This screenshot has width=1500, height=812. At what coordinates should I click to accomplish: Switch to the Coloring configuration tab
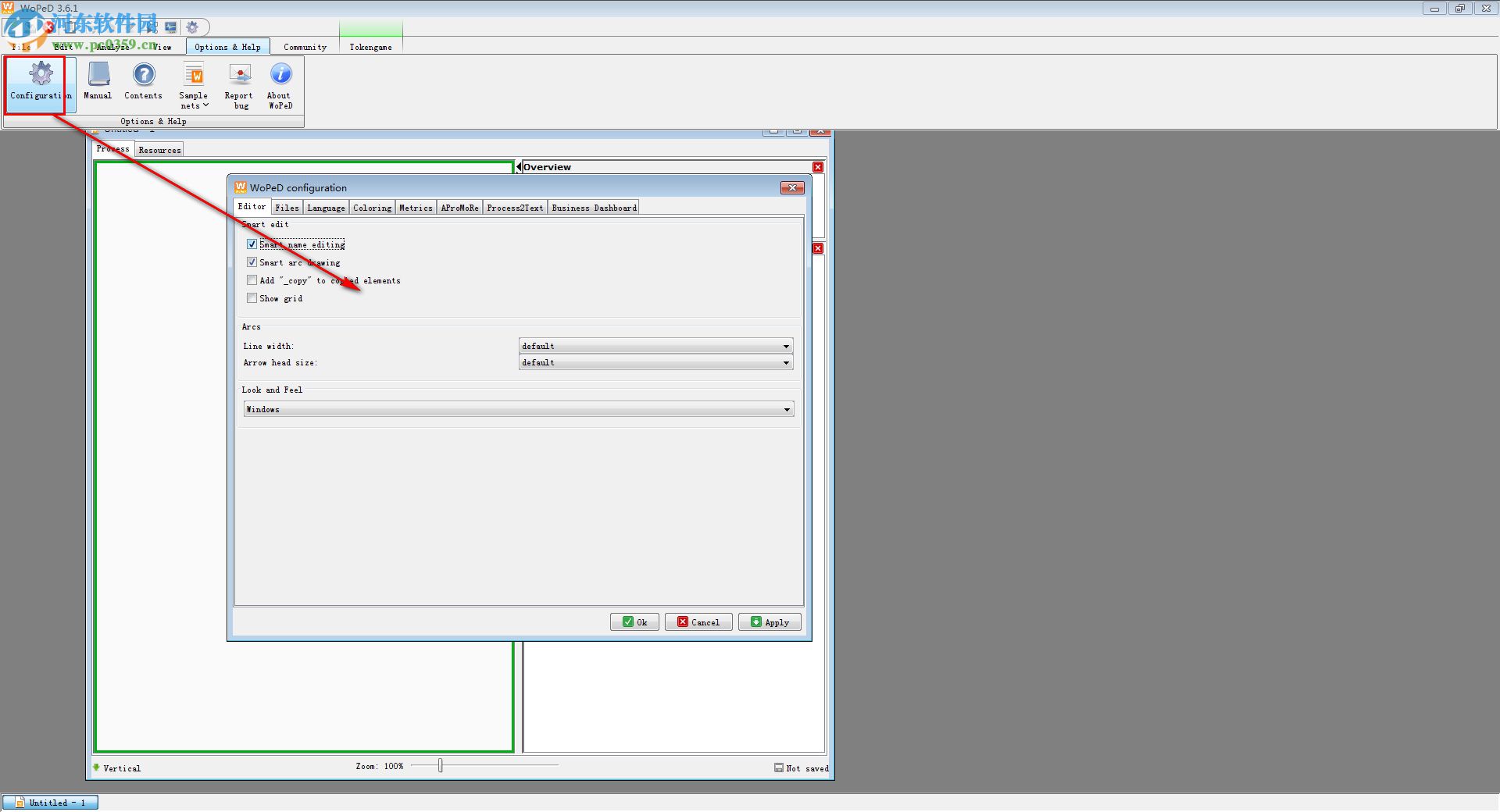point(372,208)
